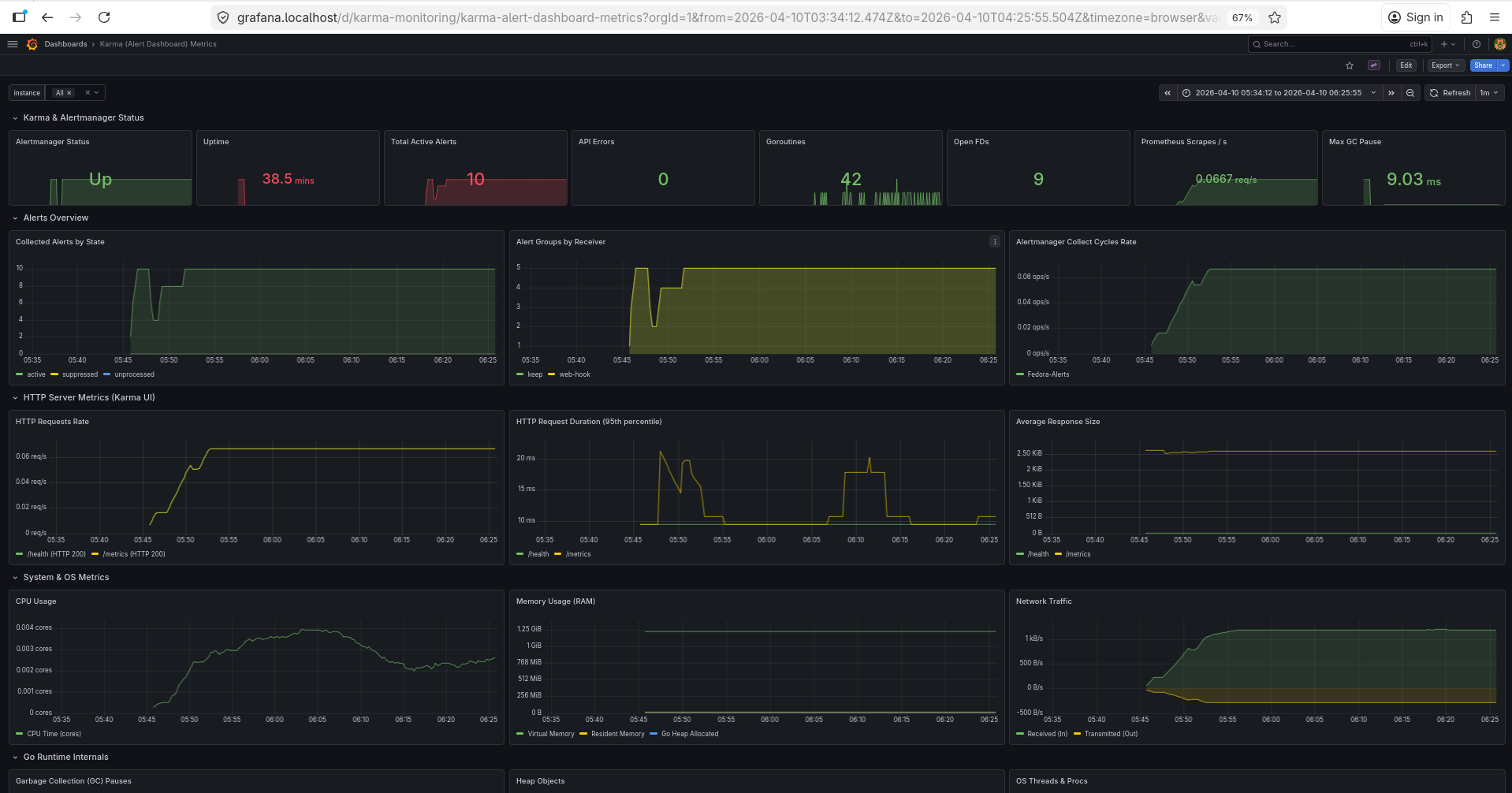The height and width of the screenshot is (793, 1512).
Task: Mark the dashboard as favorite with the star
Action: point(1350,65)
